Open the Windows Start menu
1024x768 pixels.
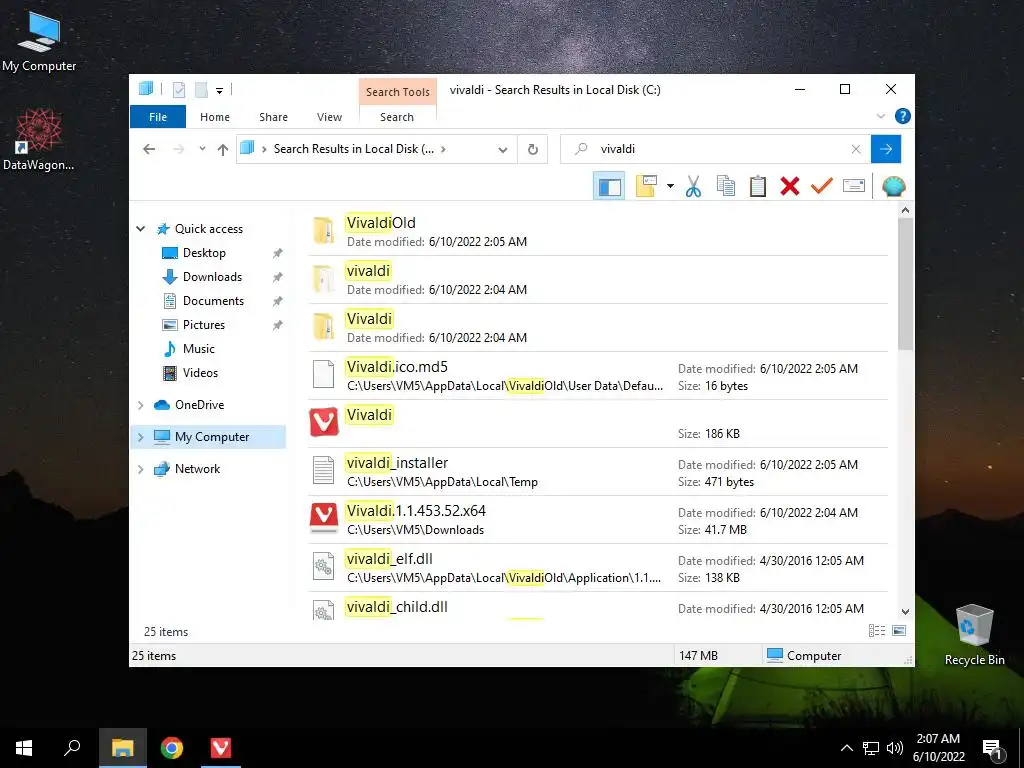click(24, 748)
